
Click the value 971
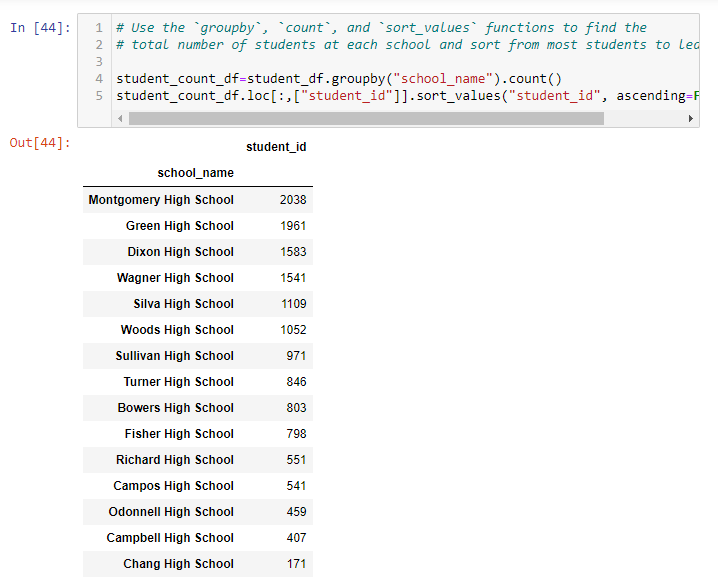tap(296, 356)
